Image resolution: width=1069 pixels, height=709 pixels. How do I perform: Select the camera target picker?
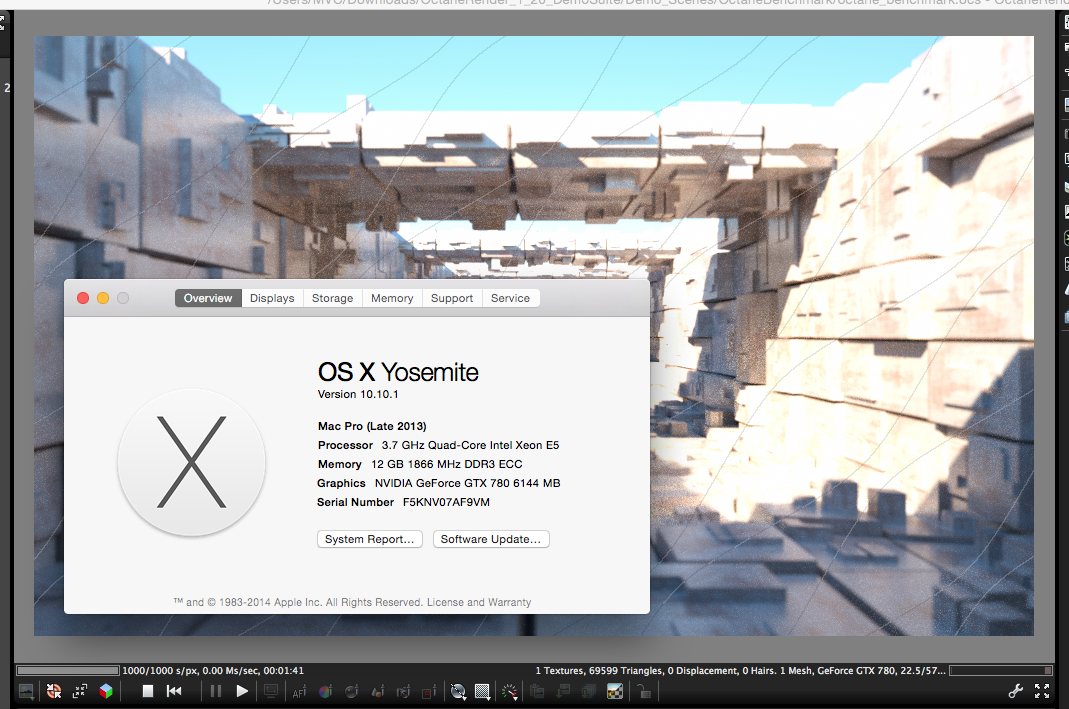coord(404,692)
